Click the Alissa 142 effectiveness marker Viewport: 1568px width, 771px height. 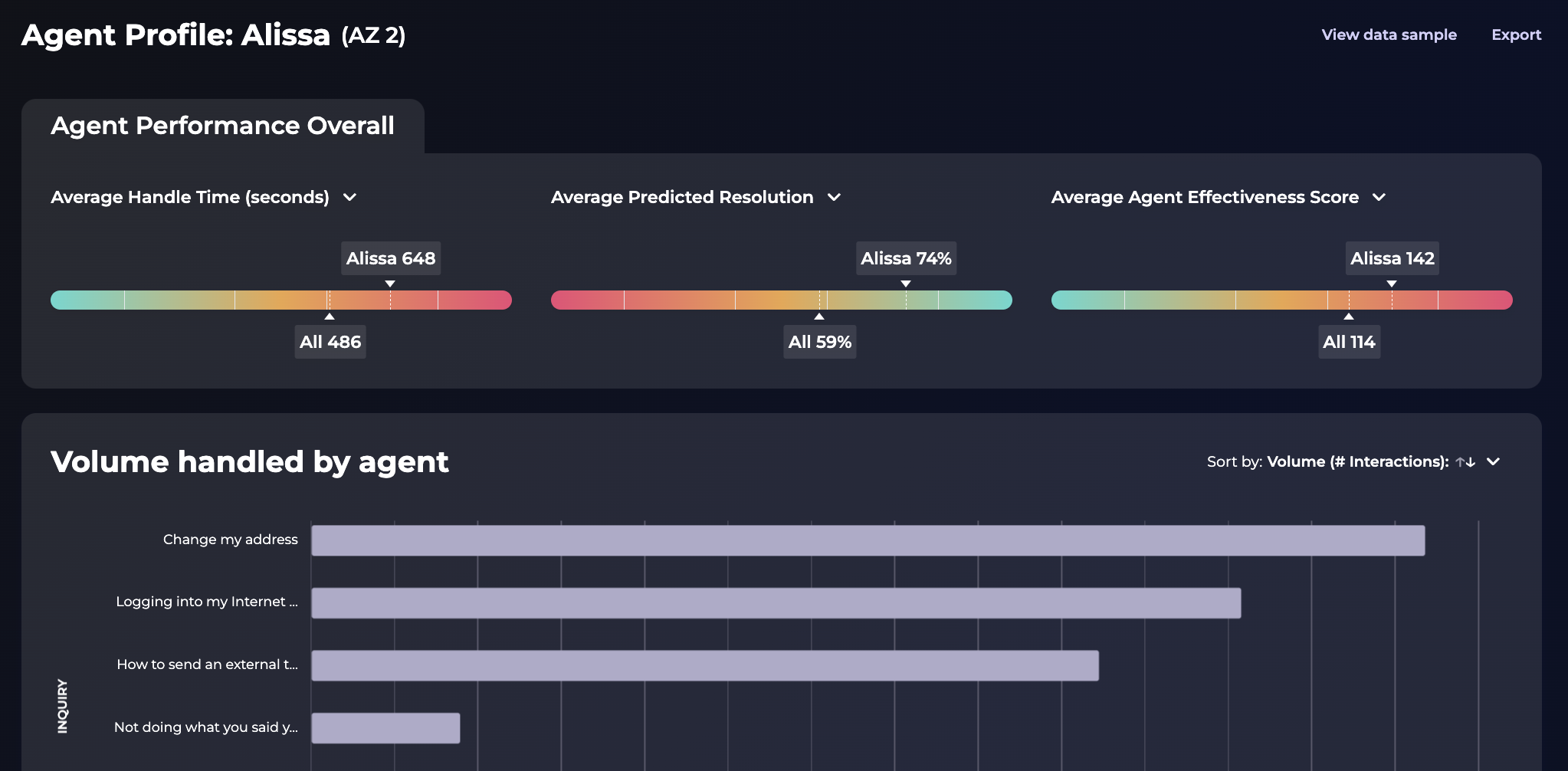point(1392,258)
